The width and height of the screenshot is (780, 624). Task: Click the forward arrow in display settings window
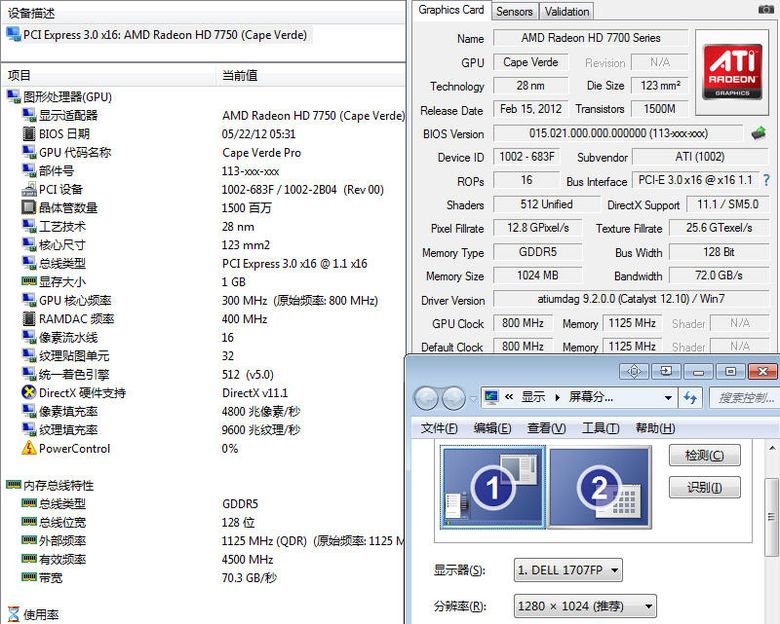point(453,398)
